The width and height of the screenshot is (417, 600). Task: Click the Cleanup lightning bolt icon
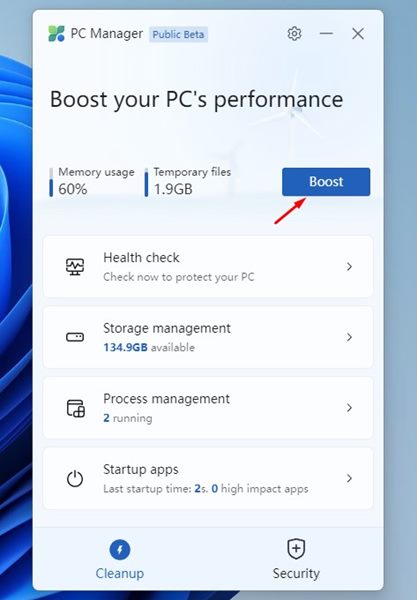point(120,550)
